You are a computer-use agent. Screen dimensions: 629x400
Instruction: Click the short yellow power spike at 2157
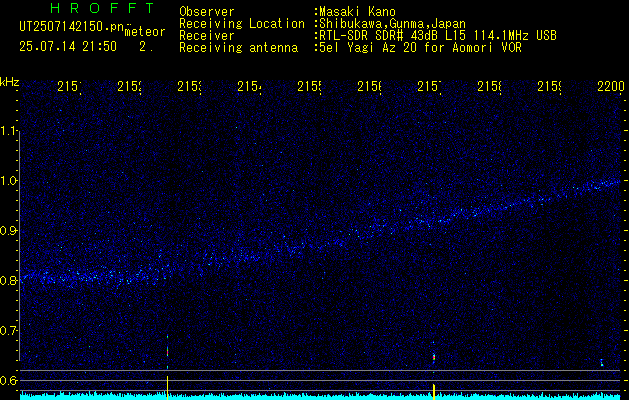point(434,391)
